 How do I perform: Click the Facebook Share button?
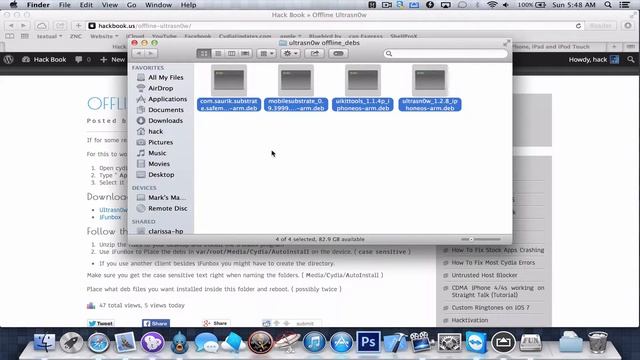[156, 323]
